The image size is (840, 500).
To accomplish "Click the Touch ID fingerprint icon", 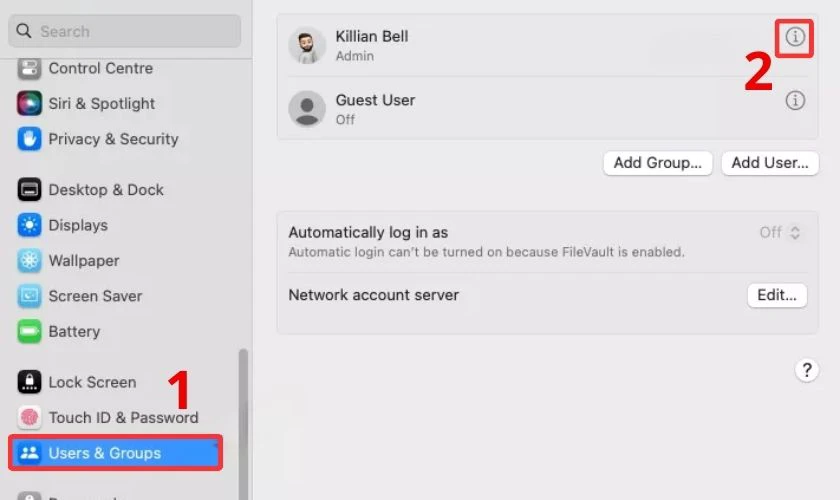I will (x=29, y=418).
